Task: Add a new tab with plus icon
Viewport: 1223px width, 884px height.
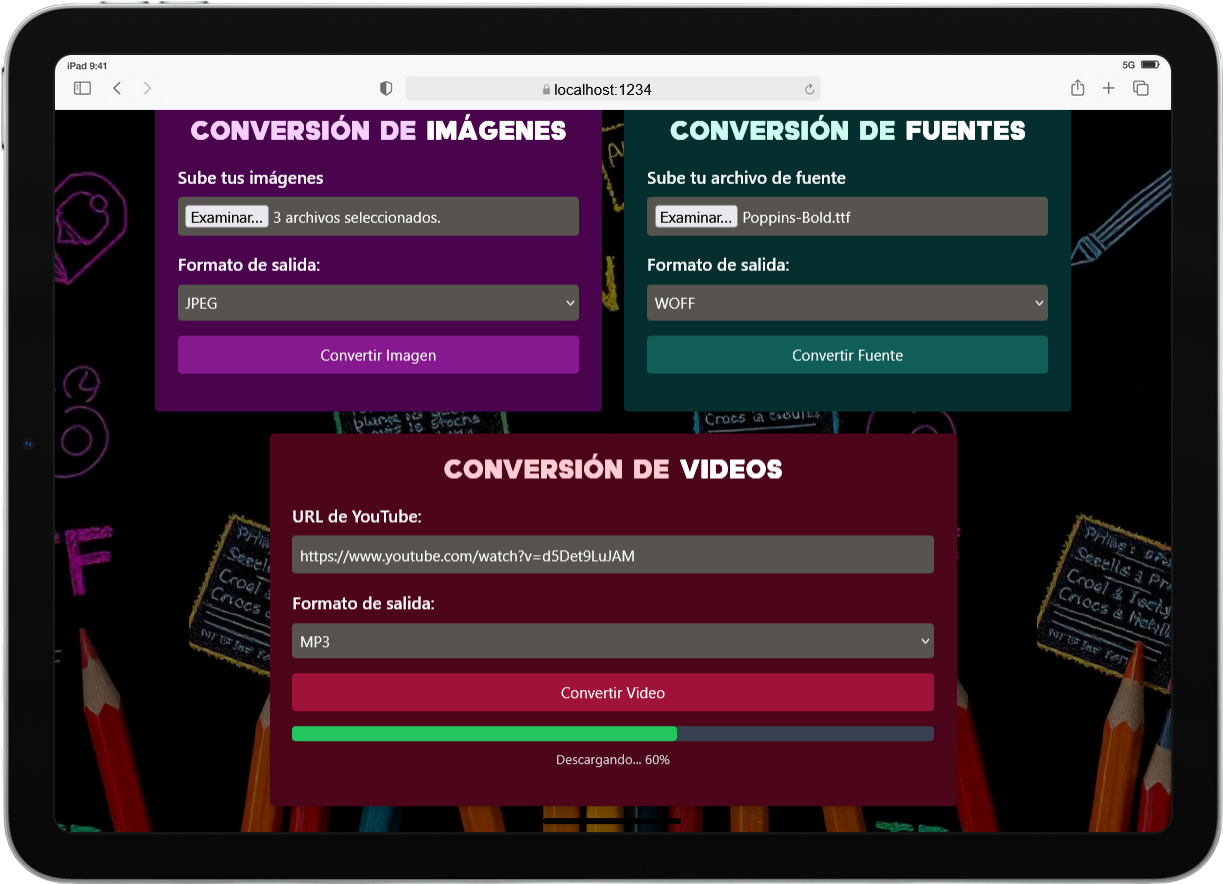Action: pyautogui.click(x=1108, y=89)
